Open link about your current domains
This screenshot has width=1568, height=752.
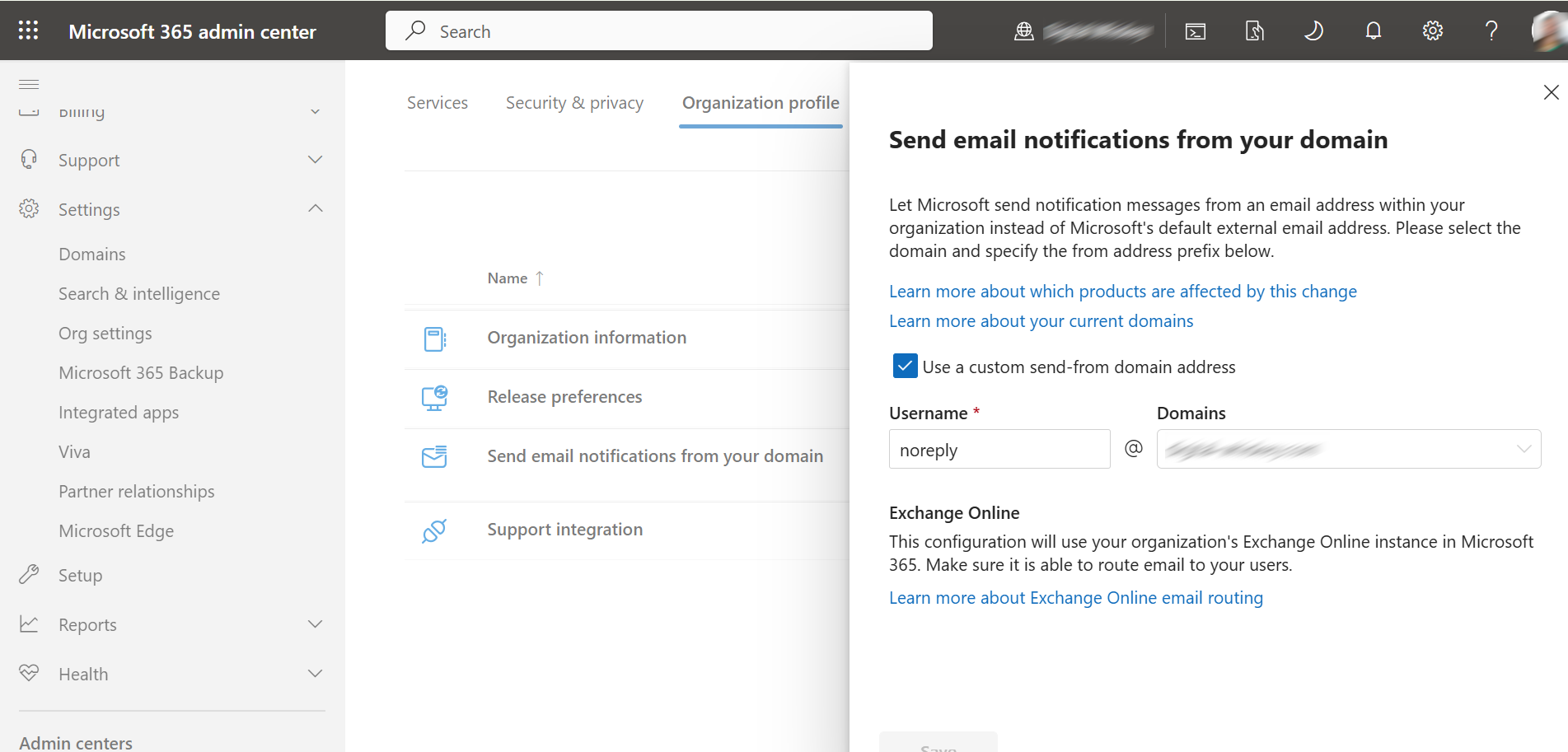coord(1041,321)
